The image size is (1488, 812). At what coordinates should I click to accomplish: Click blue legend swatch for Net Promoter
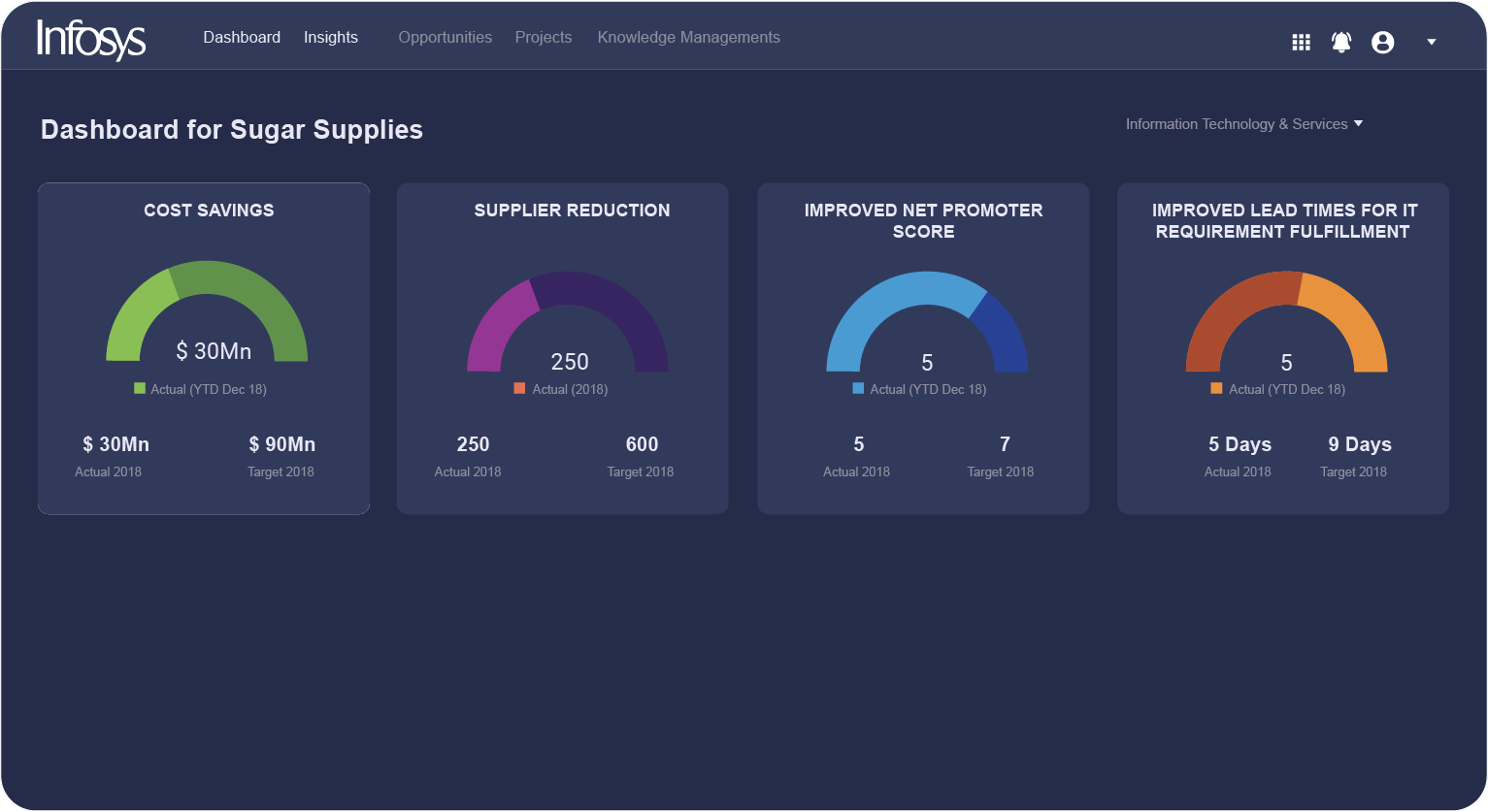858,388
